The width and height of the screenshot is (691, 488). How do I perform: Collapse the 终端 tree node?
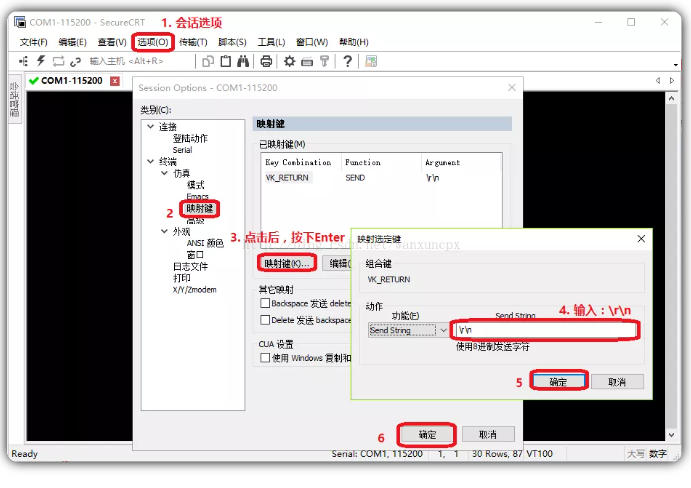(150, 161)
